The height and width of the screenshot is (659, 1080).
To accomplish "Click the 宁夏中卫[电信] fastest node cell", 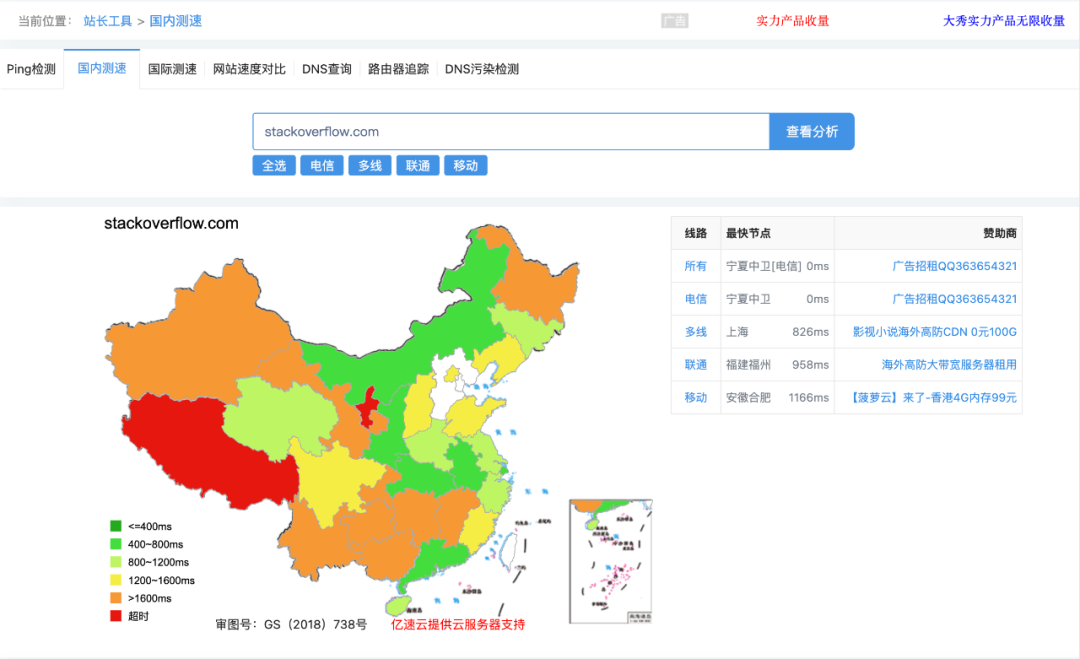I will [x=777, y=266].
